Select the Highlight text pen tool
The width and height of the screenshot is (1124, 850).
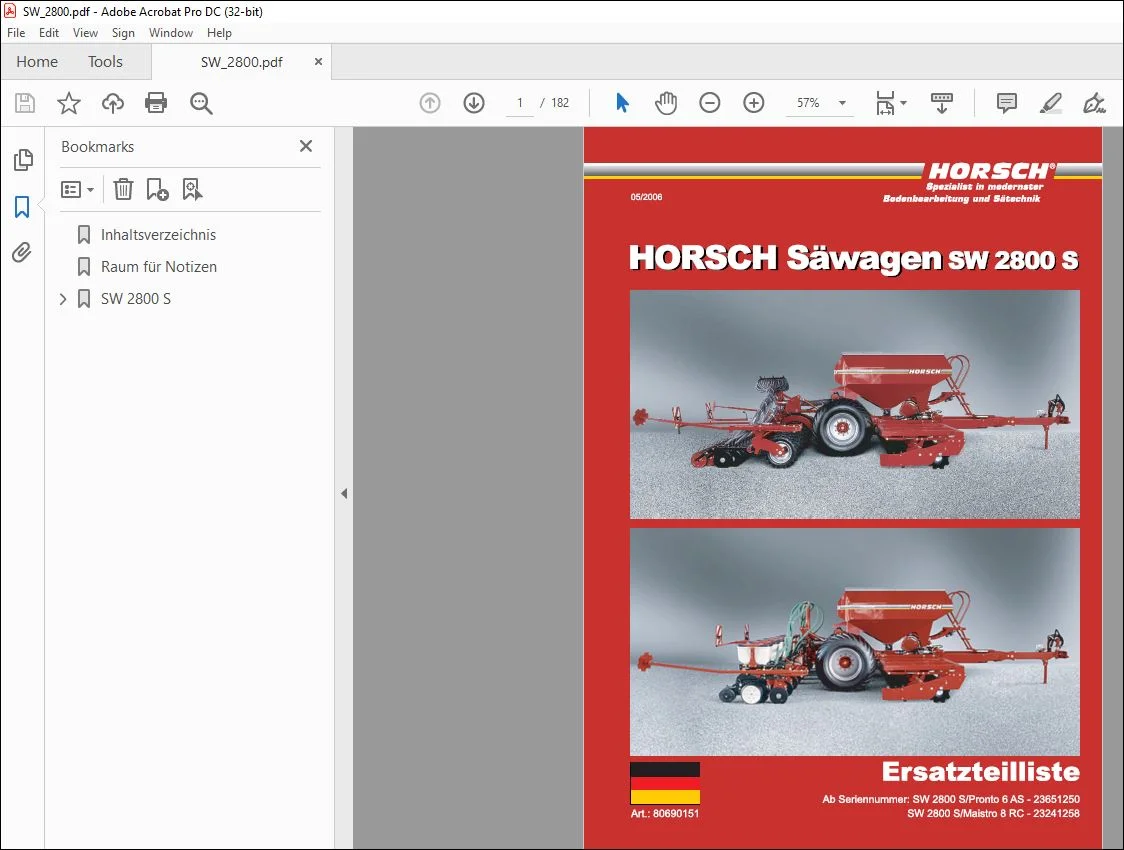(1050, 103)
